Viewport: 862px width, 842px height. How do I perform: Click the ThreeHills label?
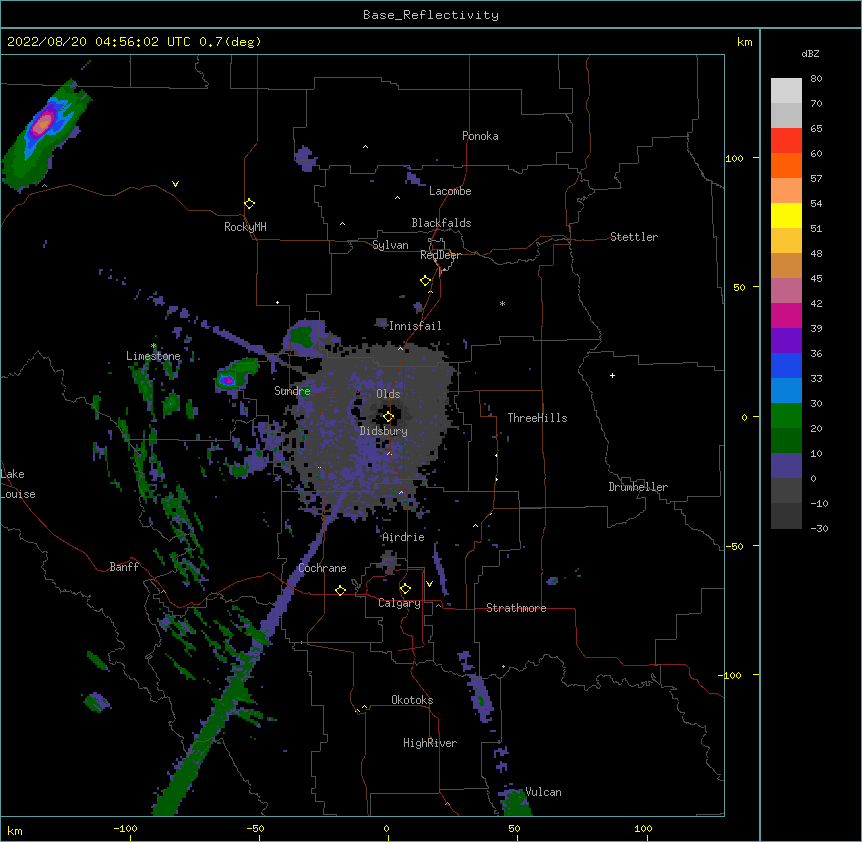click(537, 418)
